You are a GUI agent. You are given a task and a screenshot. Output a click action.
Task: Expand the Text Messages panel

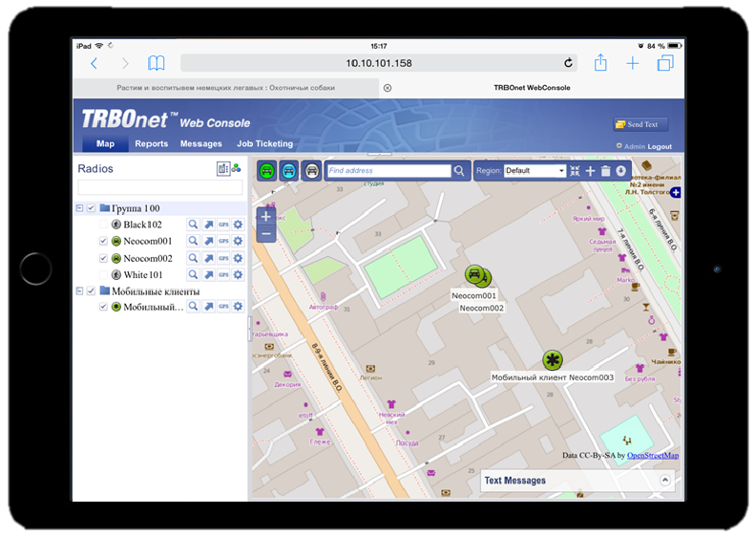[665, 480]
